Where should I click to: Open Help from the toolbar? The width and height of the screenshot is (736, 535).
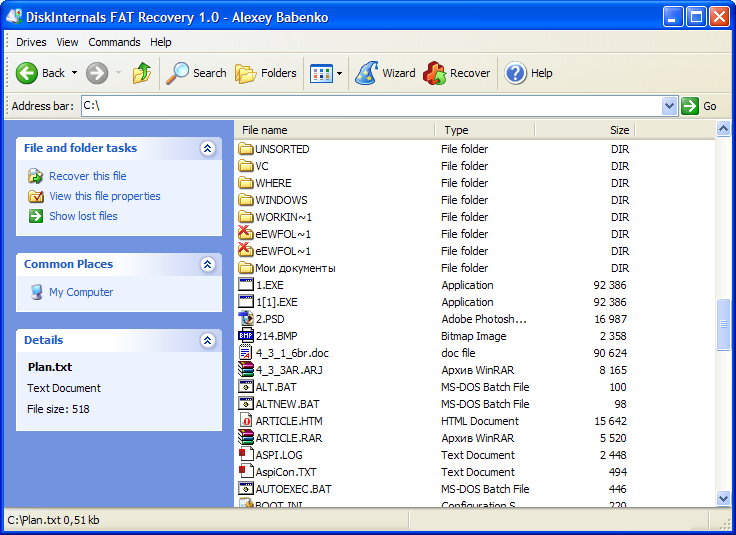click(x=516, y=73)
